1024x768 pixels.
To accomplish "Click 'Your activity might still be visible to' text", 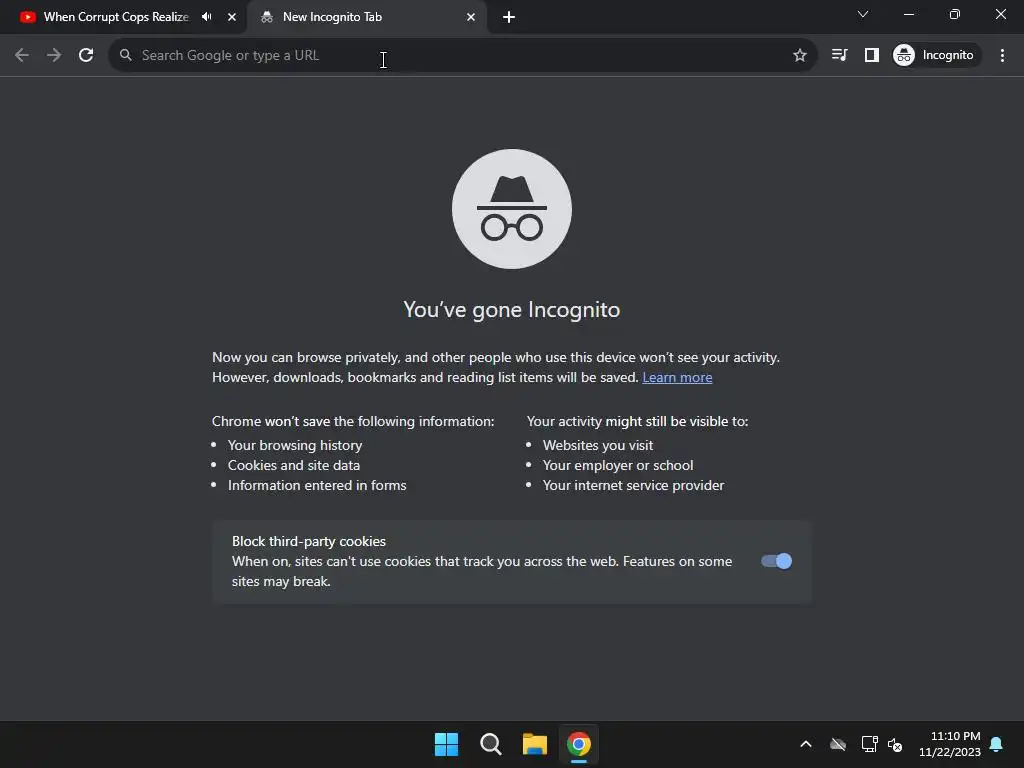I will pos(637,422).
